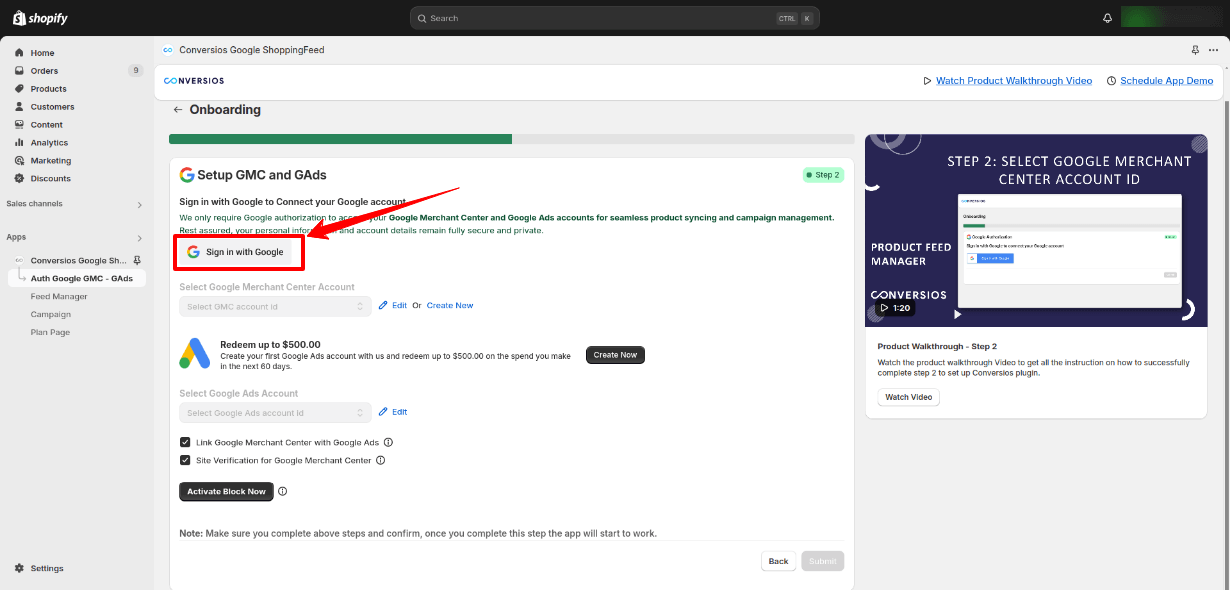Click the pin icon beside Conversios app in sidebar
Screen dimensions: 1230x590
click(137, 260)
